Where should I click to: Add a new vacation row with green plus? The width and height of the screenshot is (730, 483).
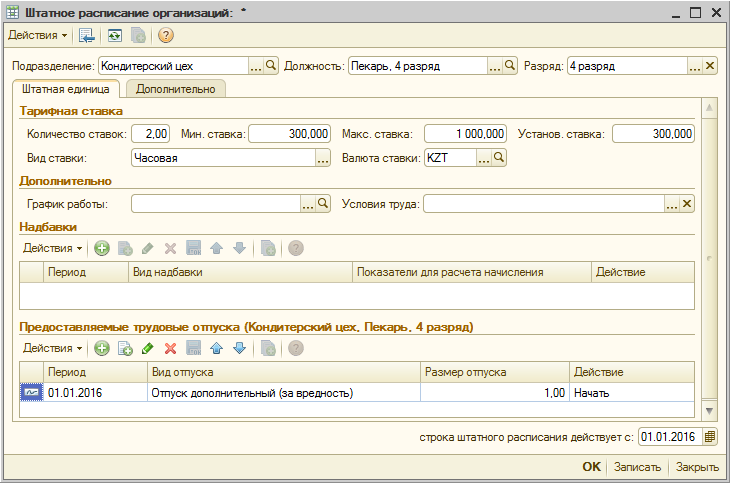point(102,348)
